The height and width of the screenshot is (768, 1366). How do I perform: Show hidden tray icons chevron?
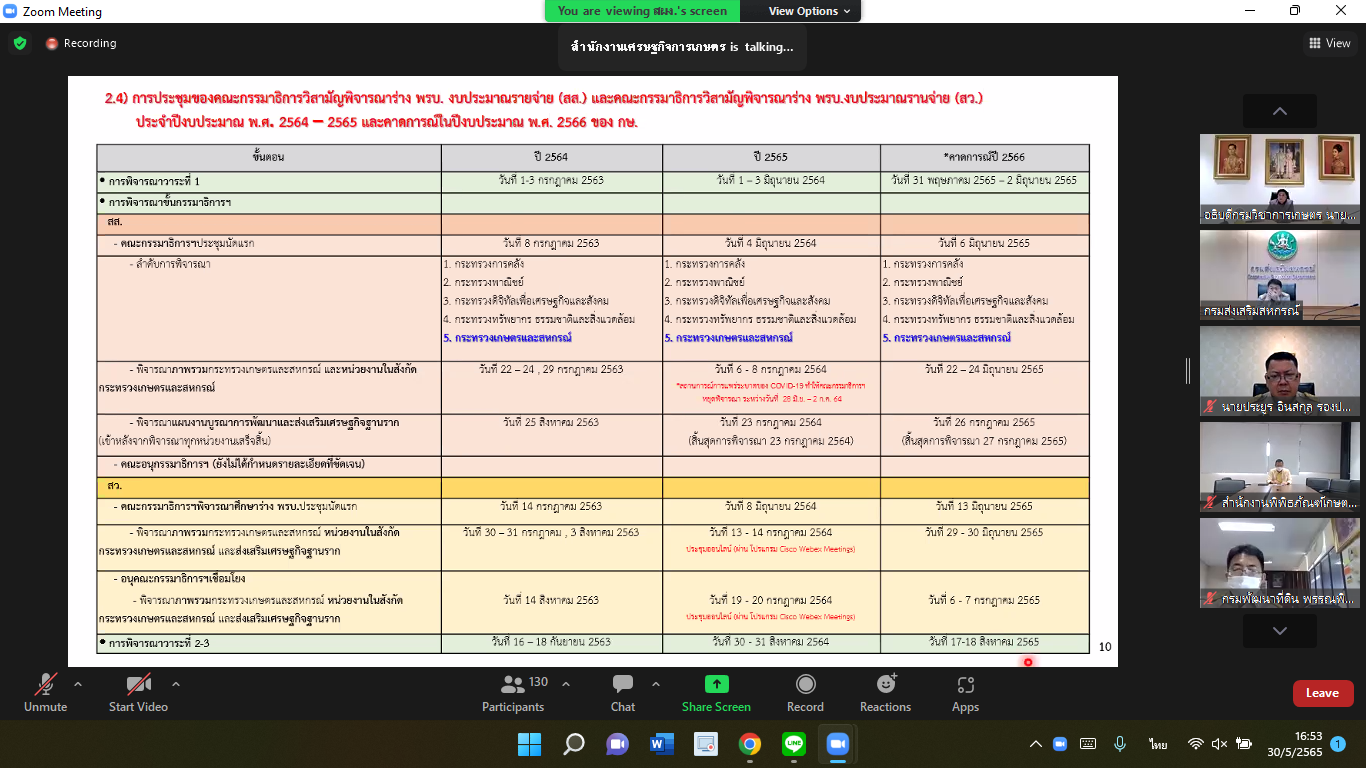point(1036,744)
